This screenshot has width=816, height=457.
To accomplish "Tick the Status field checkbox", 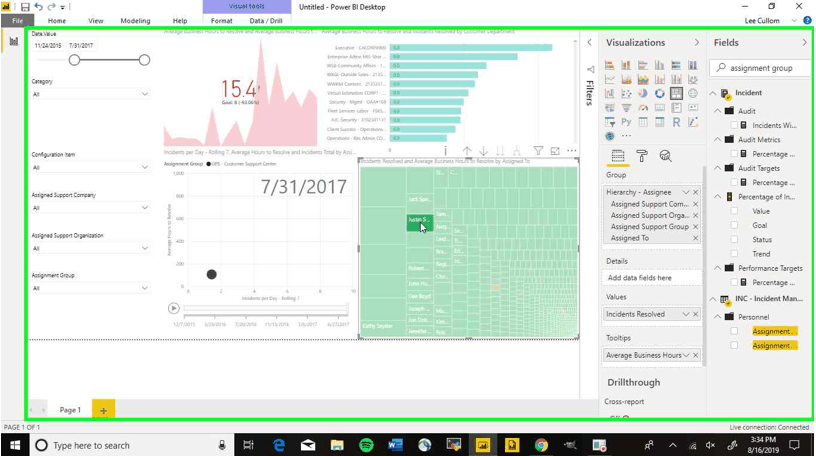I will [734, 240].
